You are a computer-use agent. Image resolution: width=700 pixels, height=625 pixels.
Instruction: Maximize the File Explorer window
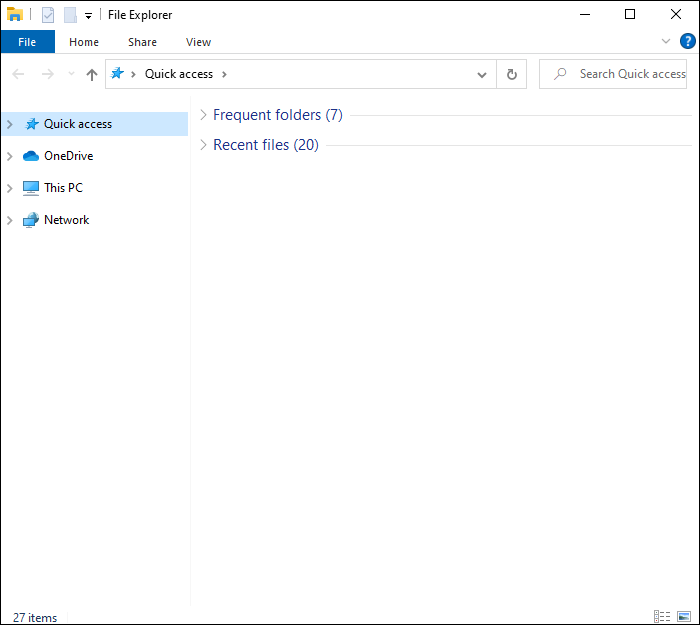[630, 14]
